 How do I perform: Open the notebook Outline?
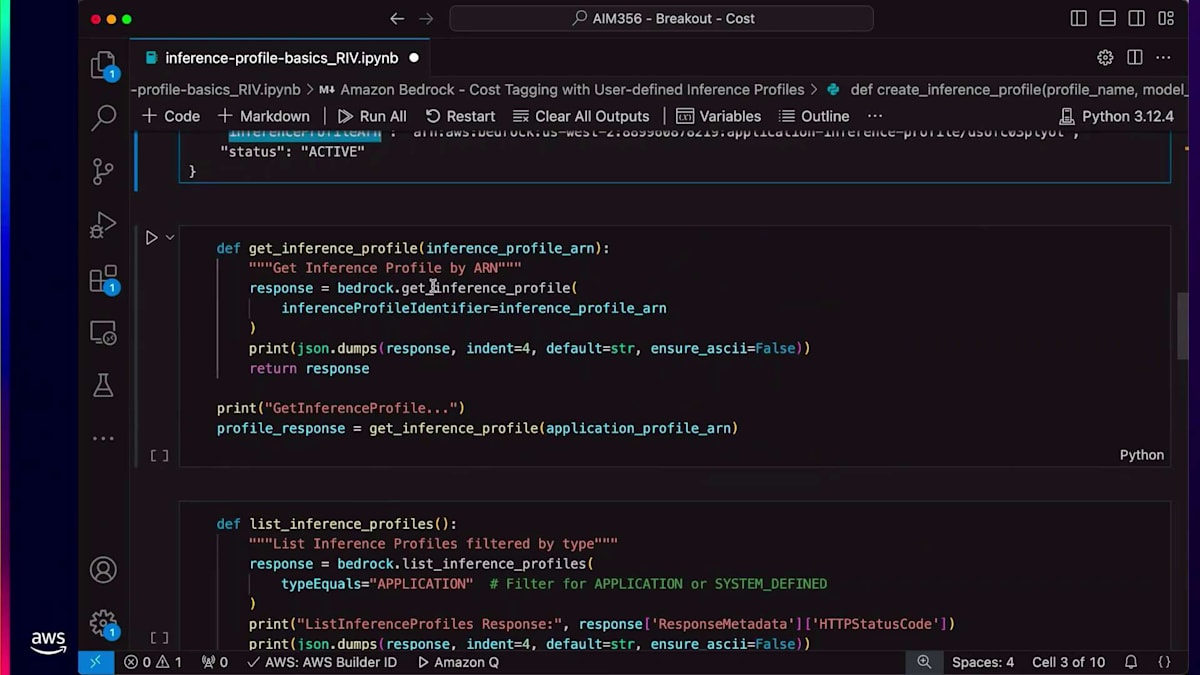[x=814, y=116]
